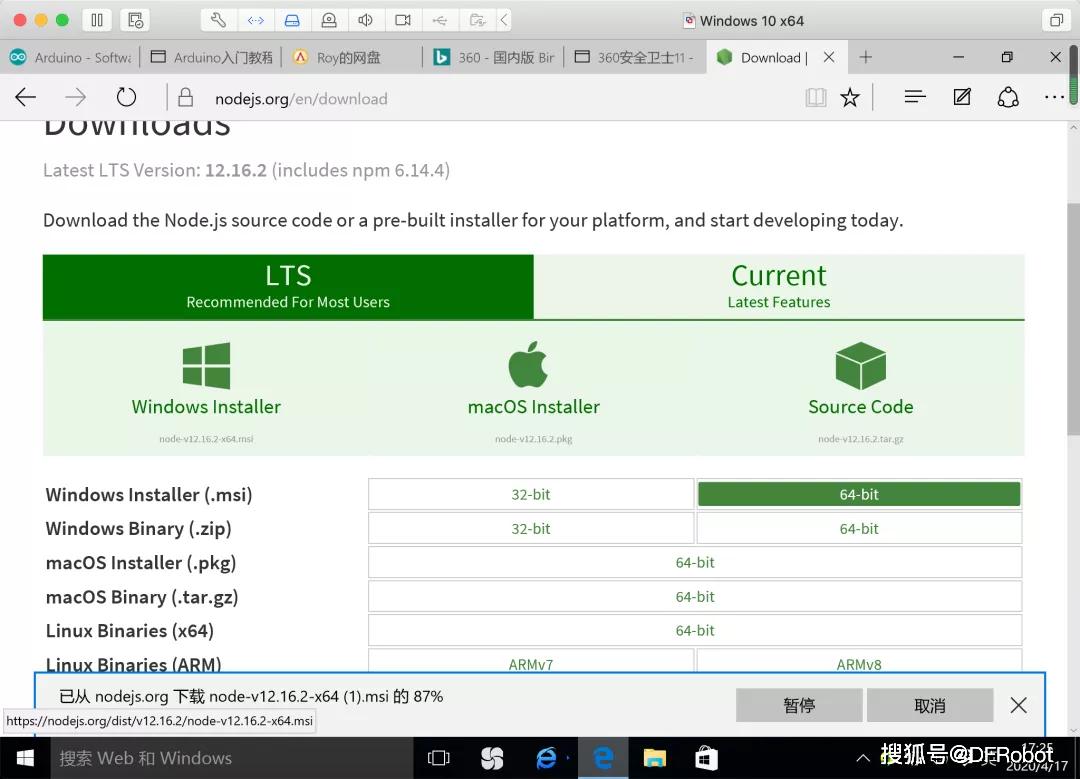The height and width of the screenshot is (779, 1080).
Task: Open the VM settings wrench icon
Action: pos(218,20)
